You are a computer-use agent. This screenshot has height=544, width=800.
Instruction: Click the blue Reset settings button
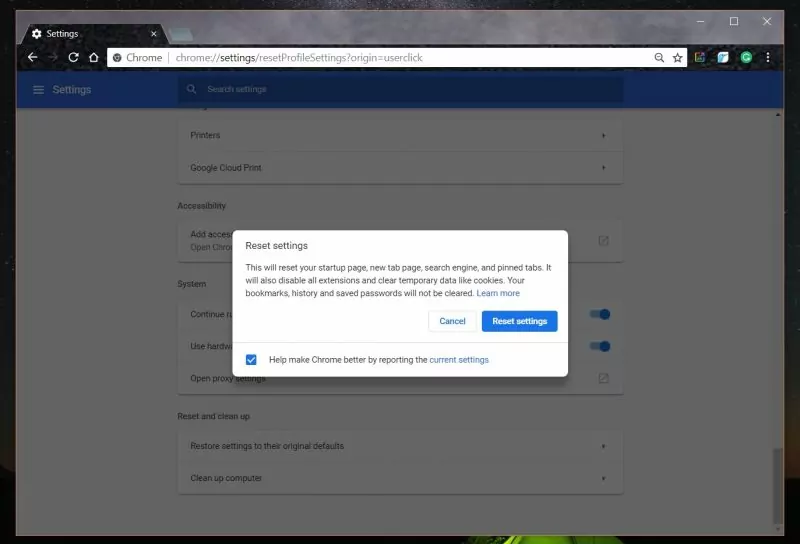pos(519,321)
